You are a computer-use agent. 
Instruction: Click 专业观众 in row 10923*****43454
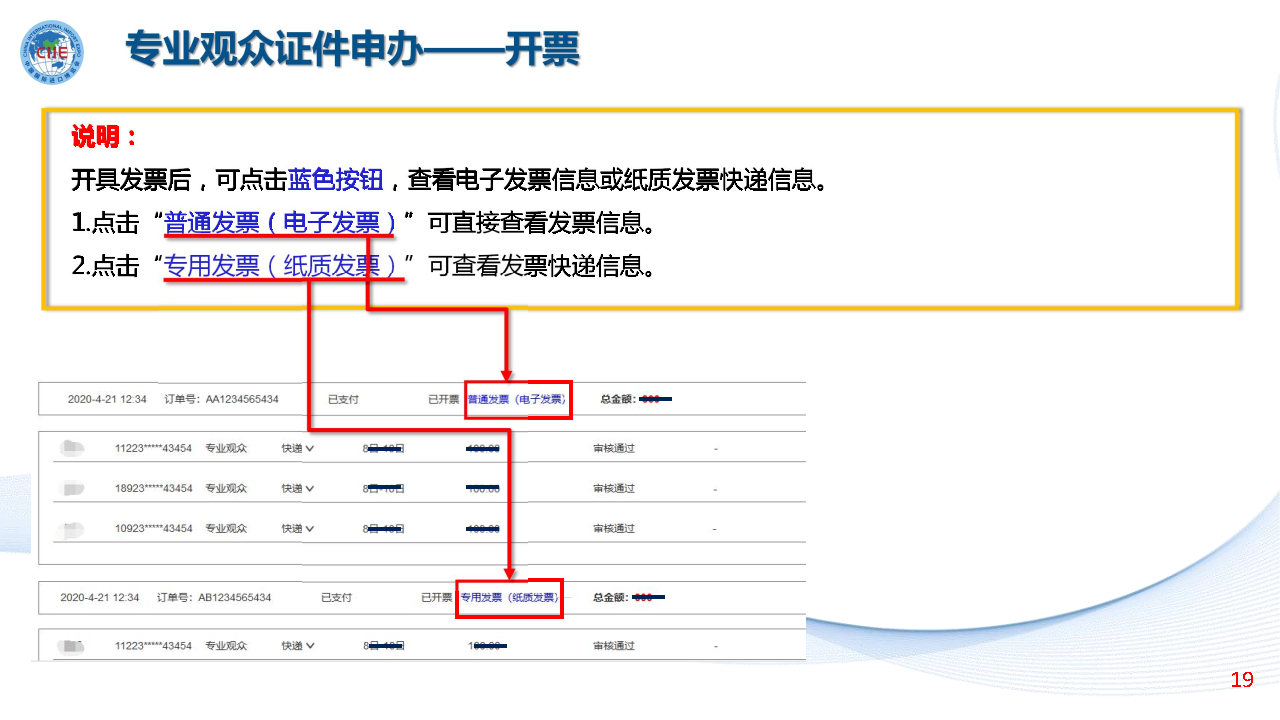point(226,528)
